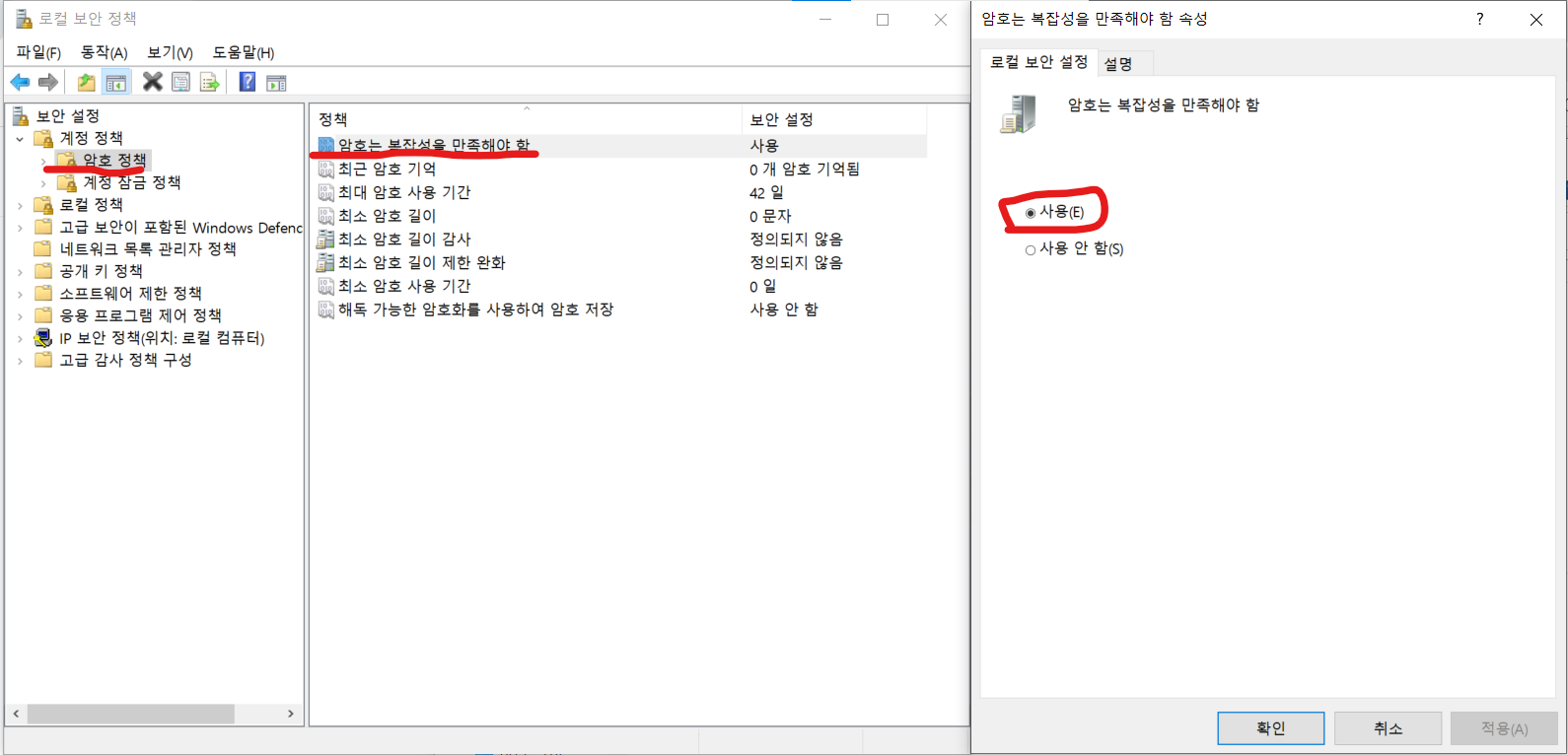This screenshot has width=1568, height=755.
Task: Expand the 암호 정책 tree arrow
Action: coord(43,161)
